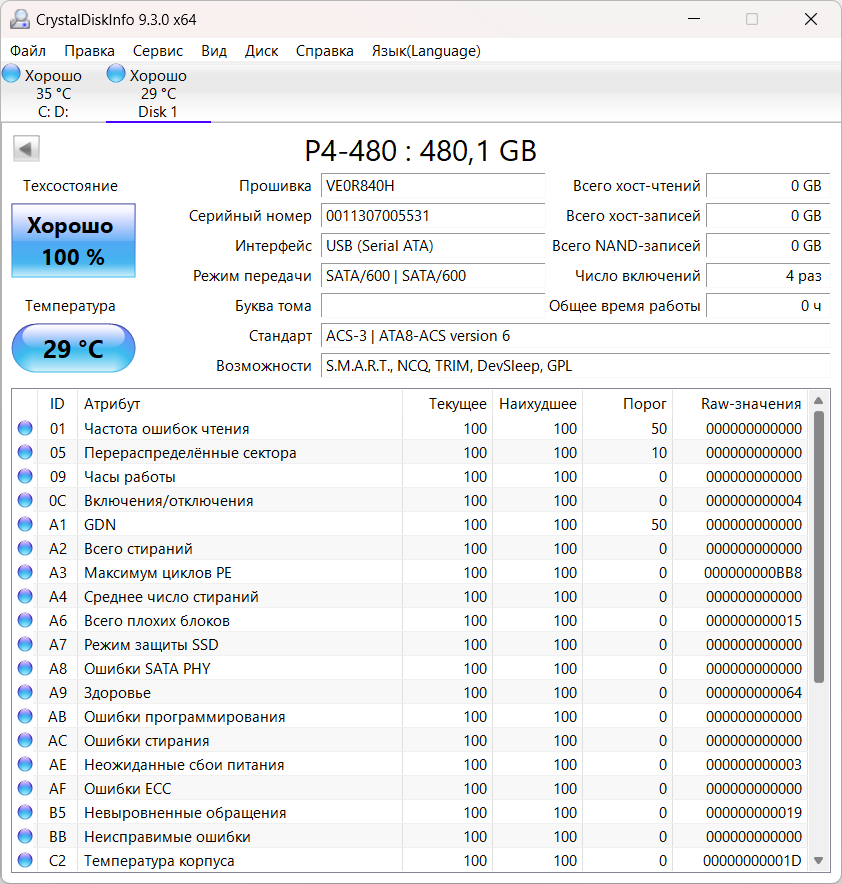842x884 pixels.
Task: Click status orb of attribute B5 row
Action: [25, 812]
